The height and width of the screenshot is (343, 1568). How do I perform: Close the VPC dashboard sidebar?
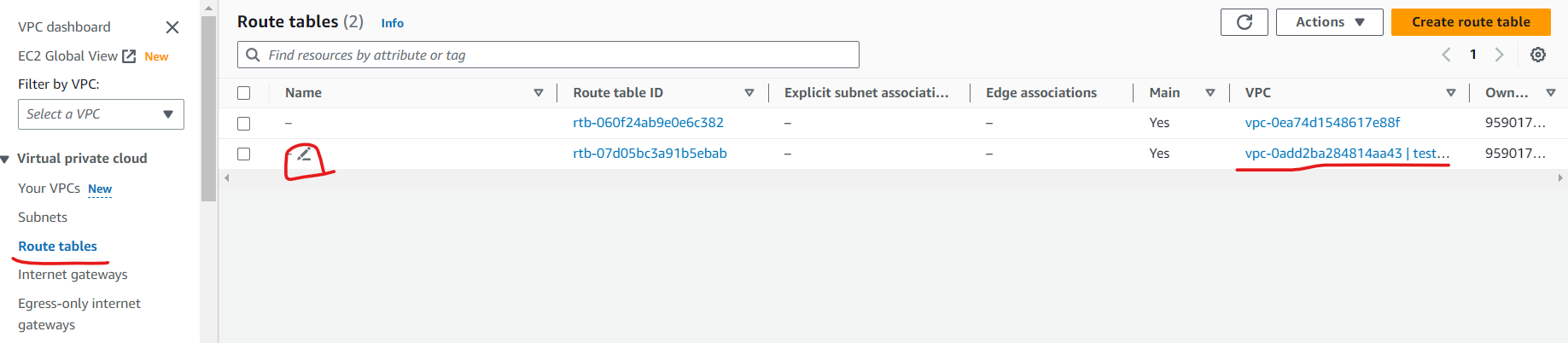click(x=172, y=27)
